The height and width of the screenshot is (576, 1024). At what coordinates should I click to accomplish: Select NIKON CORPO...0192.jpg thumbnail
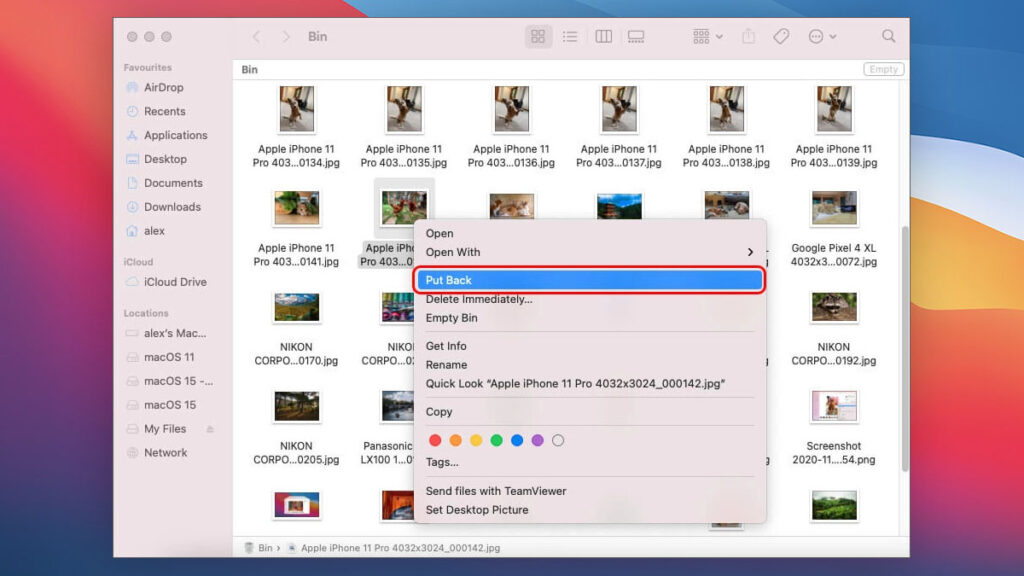[834, 308]
